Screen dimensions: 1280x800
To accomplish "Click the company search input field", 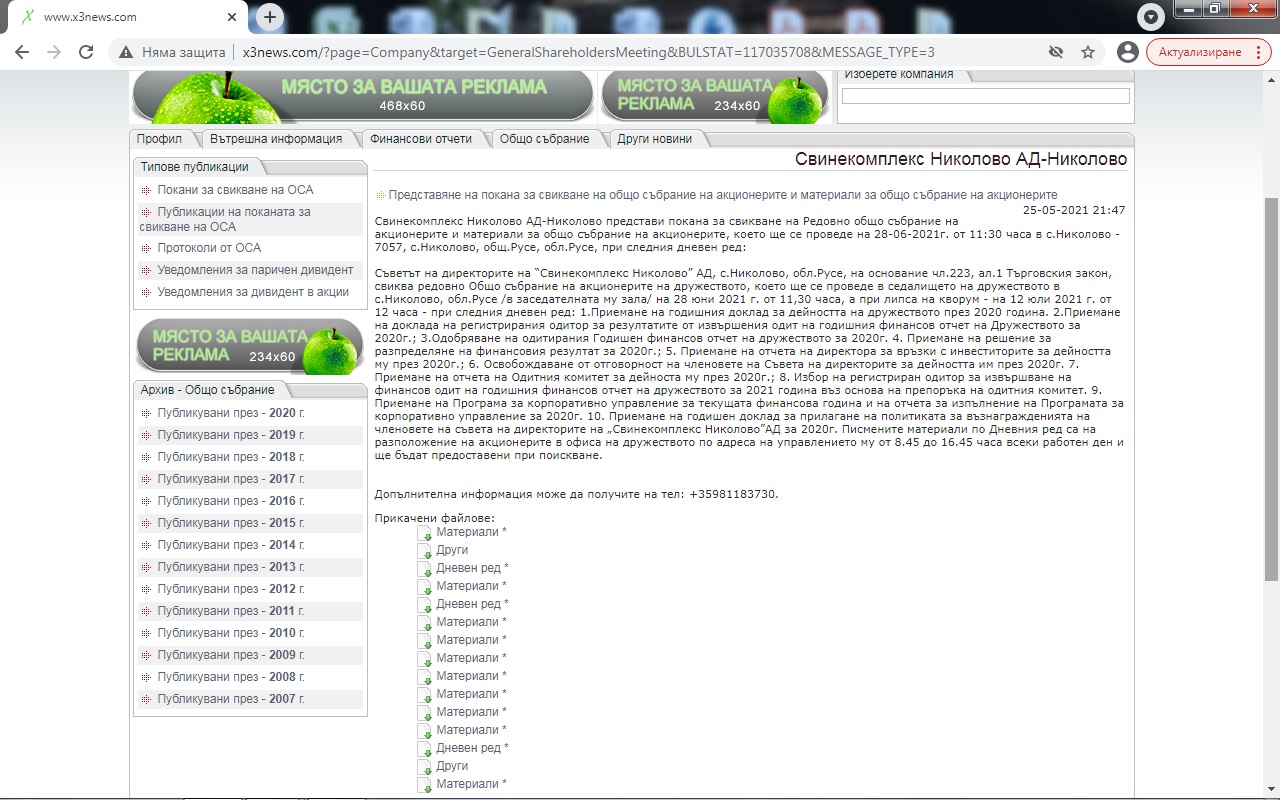I will tap(985, 96).
